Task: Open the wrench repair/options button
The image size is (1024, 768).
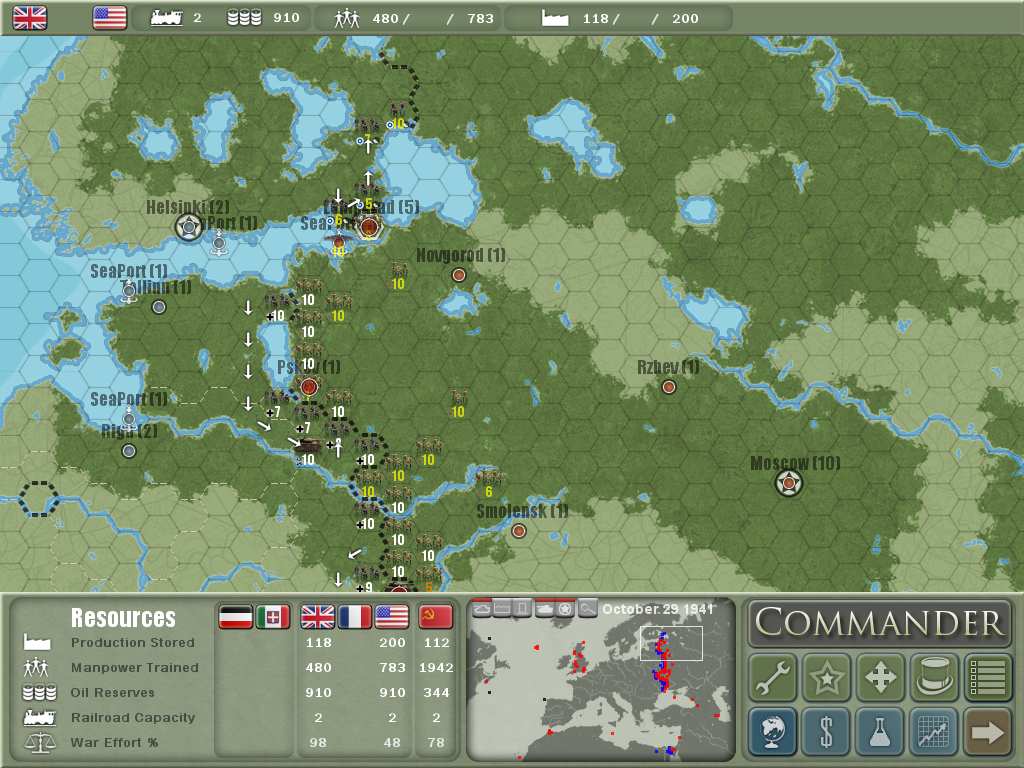Action: [773, 677]
